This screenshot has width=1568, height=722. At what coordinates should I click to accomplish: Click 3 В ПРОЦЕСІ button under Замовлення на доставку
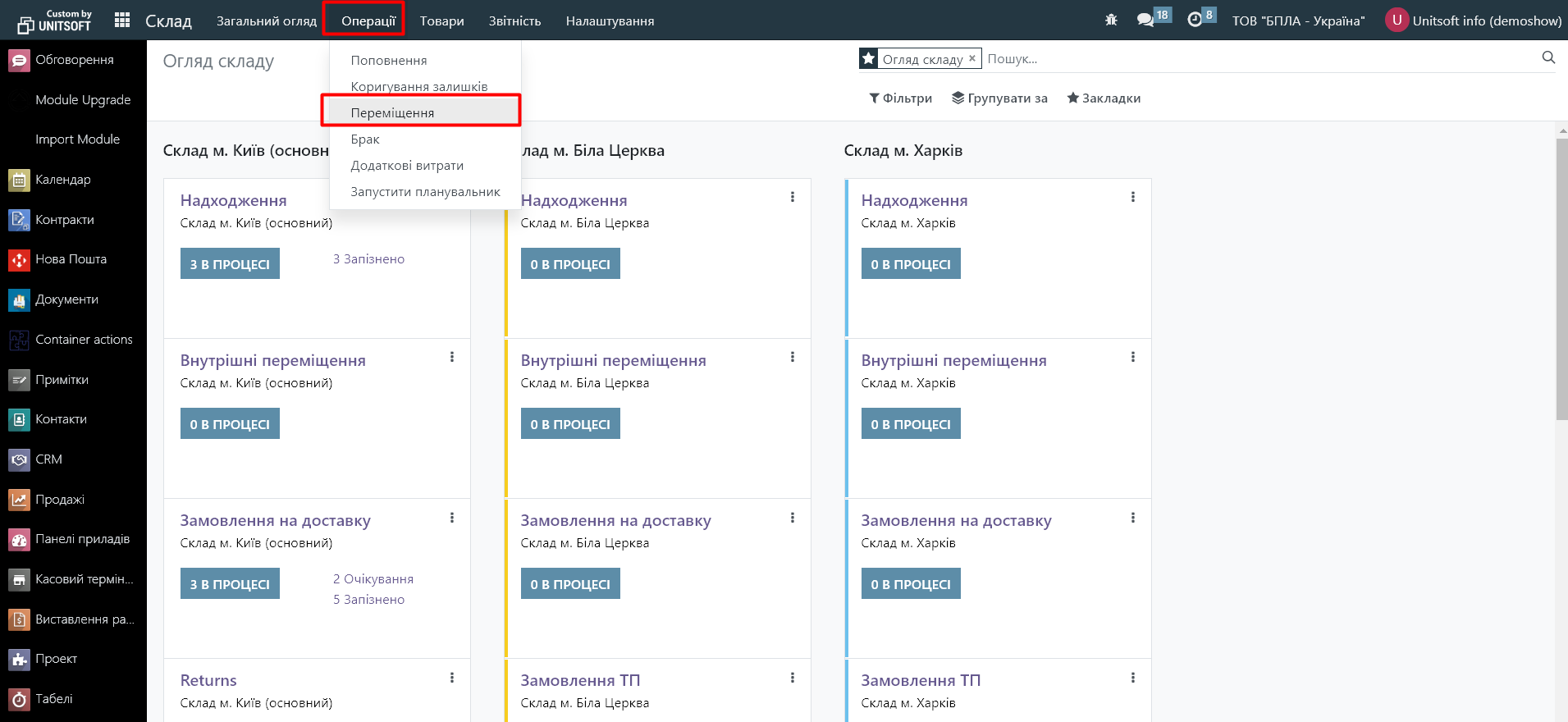pos(230,584)
